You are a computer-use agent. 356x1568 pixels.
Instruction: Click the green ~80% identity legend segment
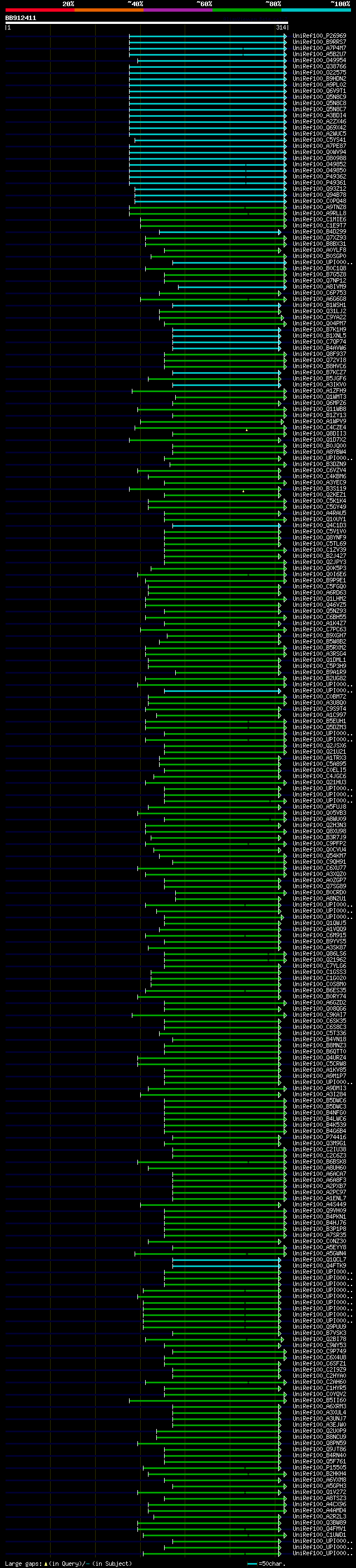pos(247,10)
